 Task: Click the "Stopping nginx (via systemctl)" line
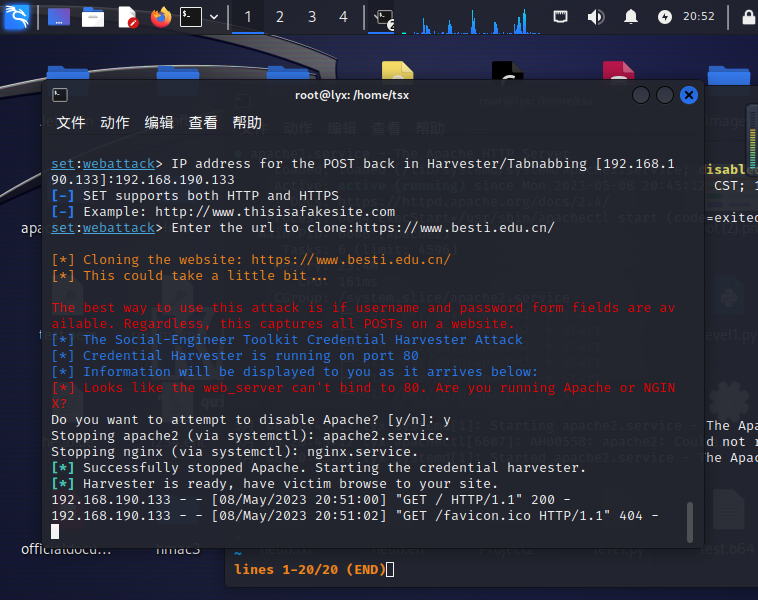[x=234, y=452]
